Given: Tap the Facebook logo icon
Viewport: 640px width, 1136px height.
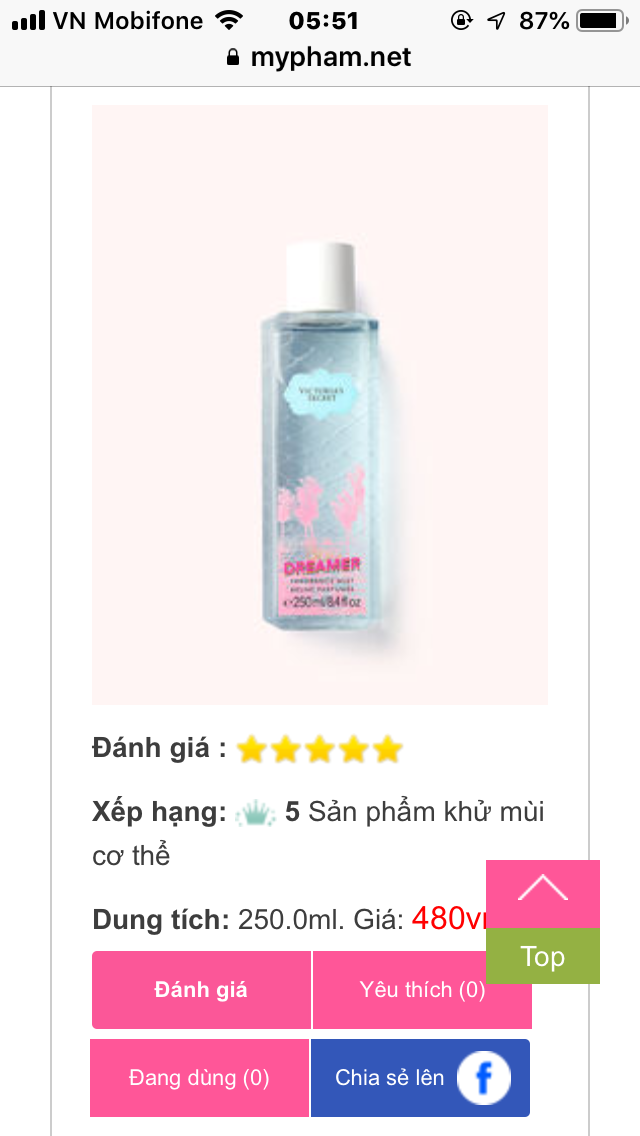Looking at the screenshot, I should coord(483,1078).
